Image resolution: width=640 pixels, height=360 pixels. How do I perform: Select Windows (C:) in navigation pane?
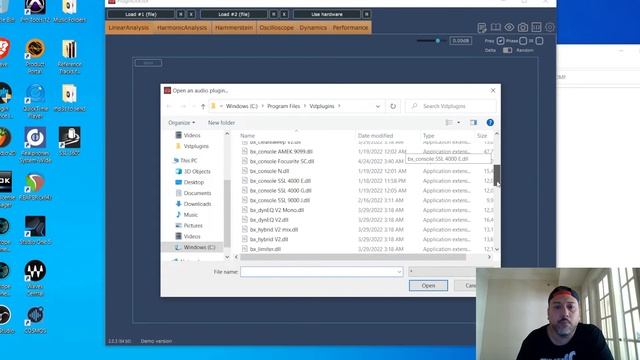coord(199,247)
